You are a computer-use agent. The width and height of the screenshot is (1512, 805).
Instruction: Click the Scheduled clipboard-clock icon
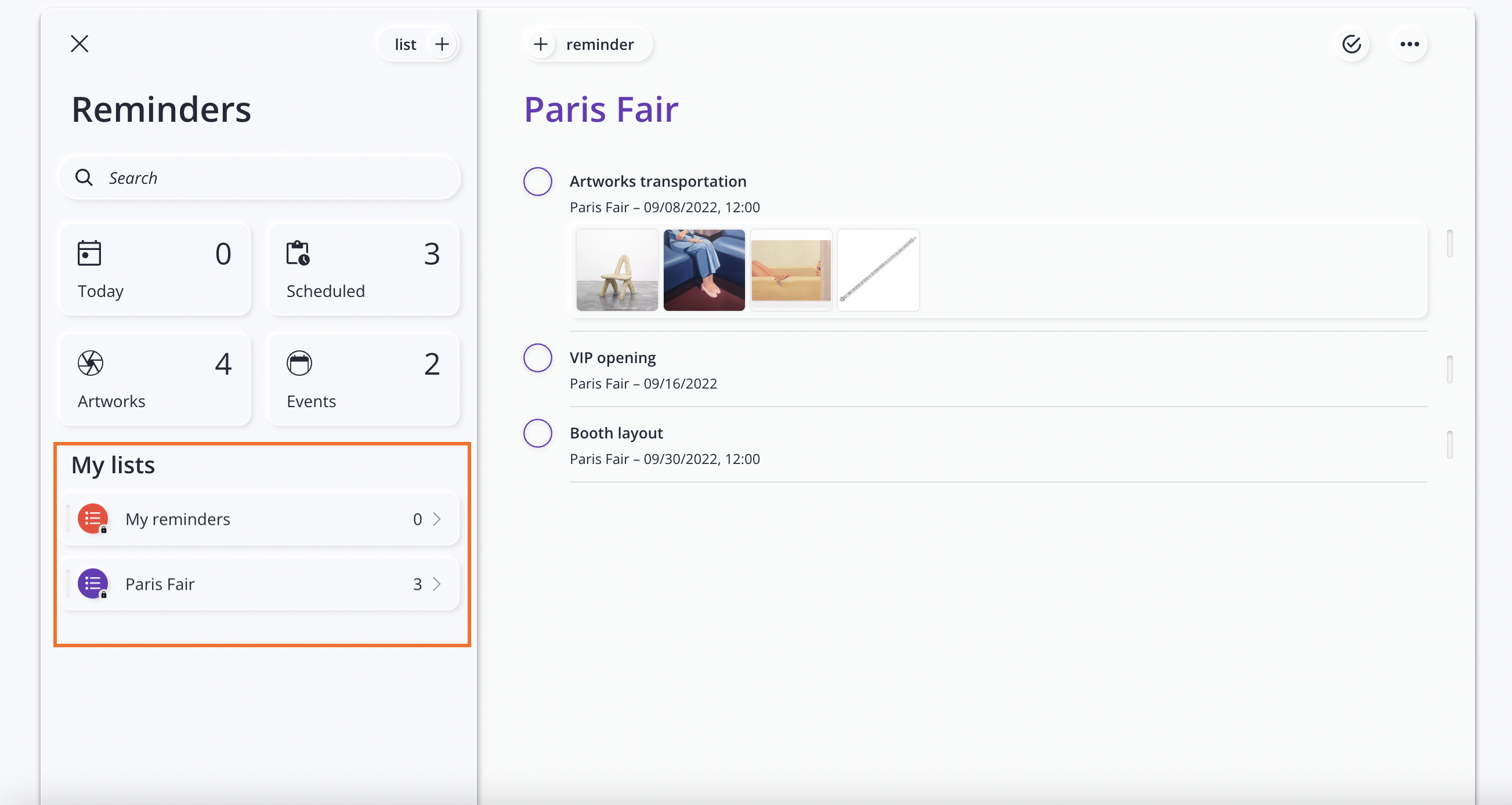(x=298, y=253)
